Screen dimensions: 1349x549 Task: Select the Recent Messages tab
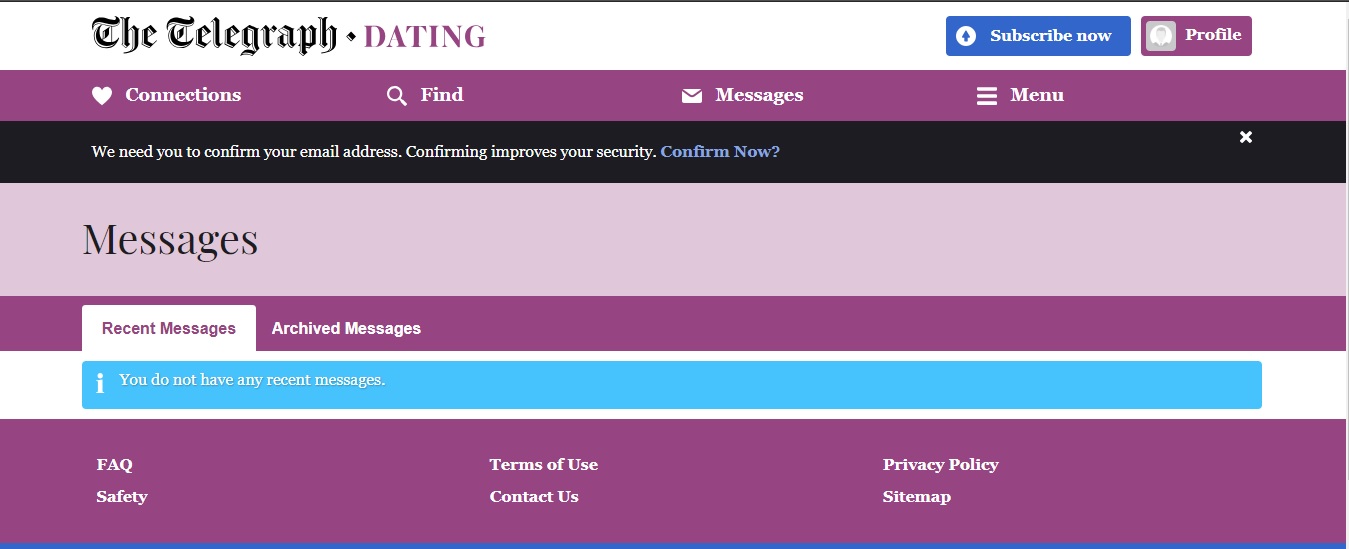169,328
